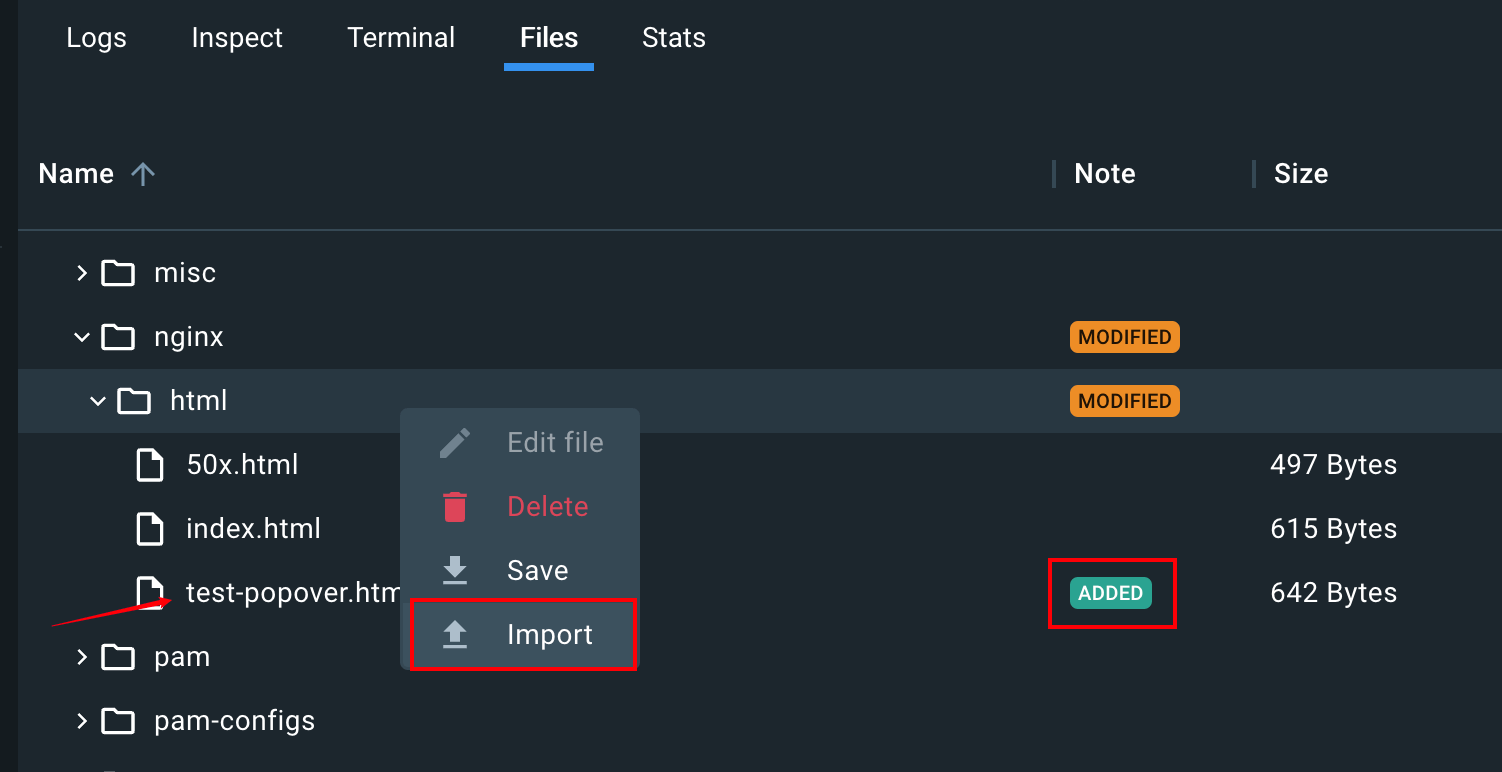
Task: Click the pam folder icon
Action: pos(117,657)
